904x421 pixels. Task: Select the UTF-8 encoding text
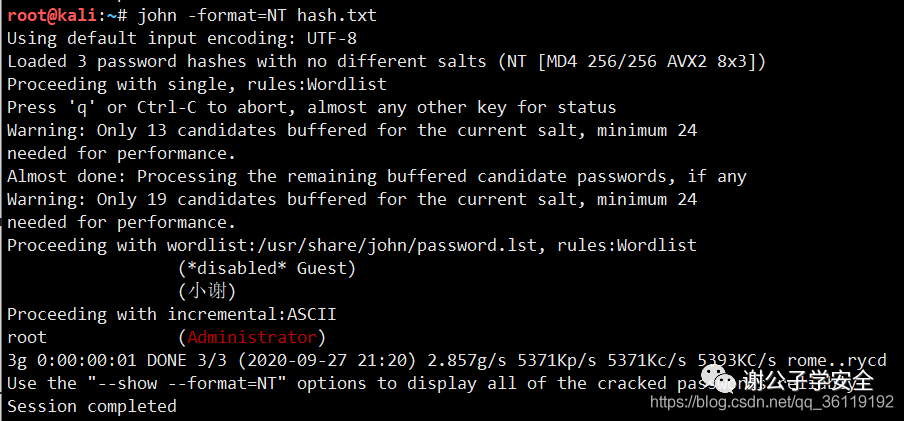(x=332, y=39)
